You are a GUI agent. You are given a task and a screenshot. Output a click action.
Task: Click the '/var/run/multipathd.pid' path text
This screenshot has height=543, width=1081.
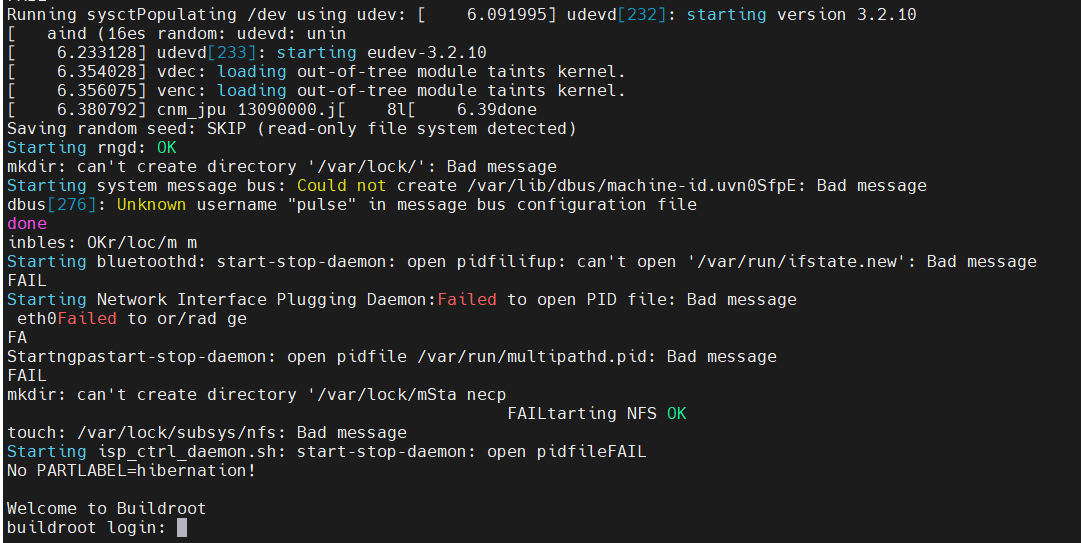pyautogui.click(x=532, y=357)
